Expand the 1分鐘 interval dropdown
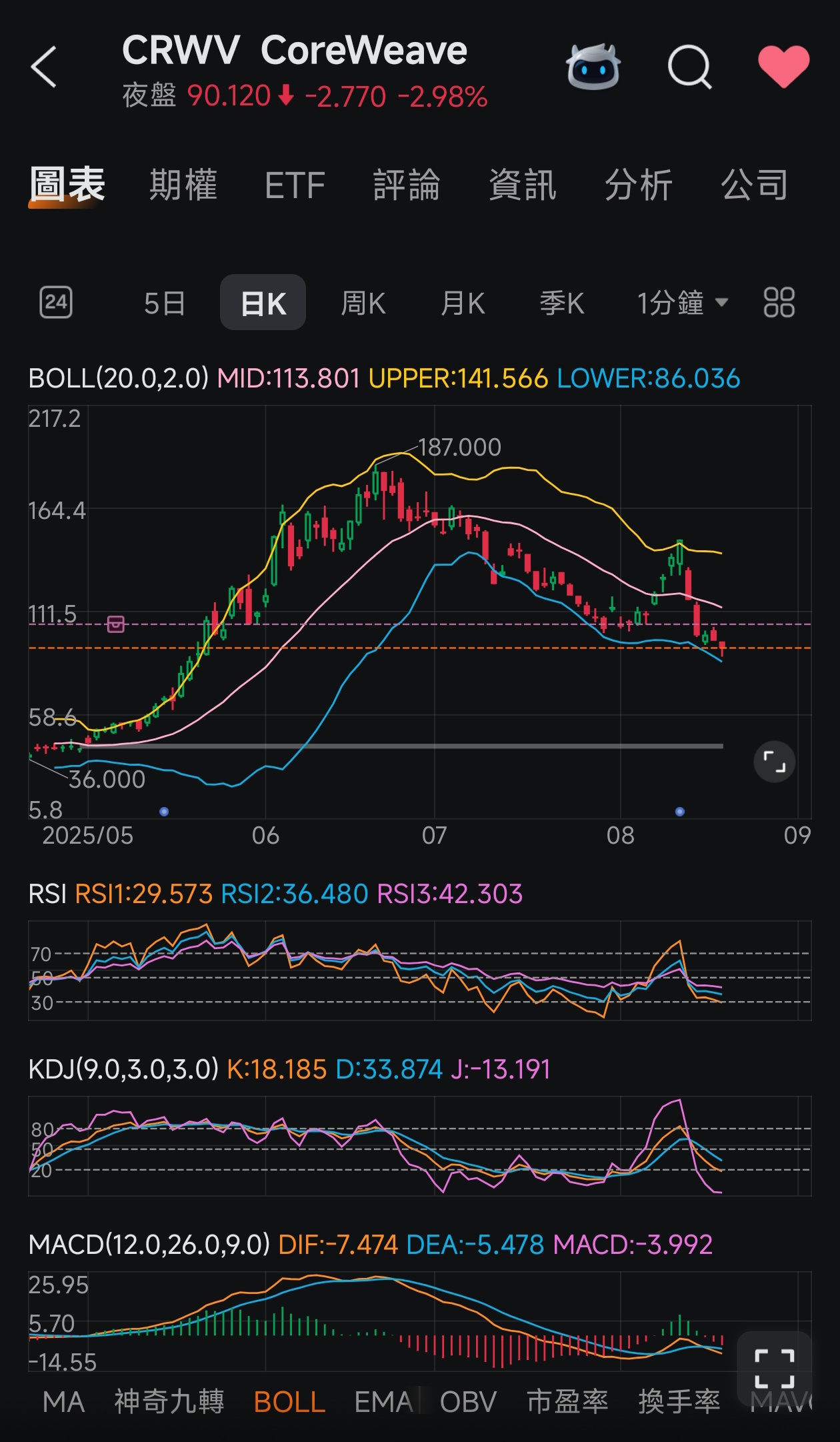This screenshot has width=840, height=1442. click(x=682, y=303)
